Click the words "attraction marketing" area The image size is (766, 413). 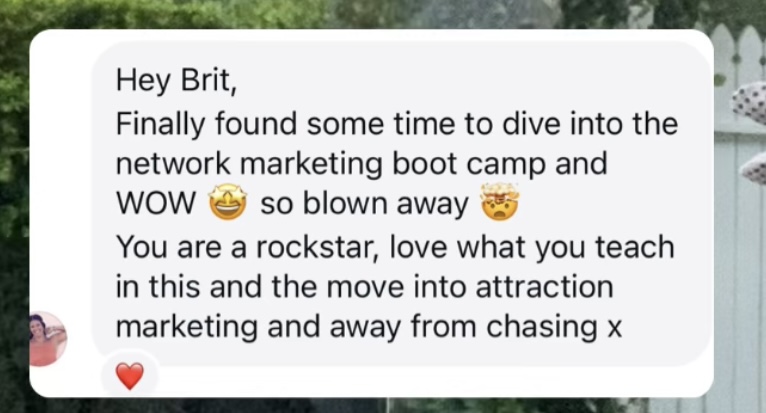pos(364,306)
